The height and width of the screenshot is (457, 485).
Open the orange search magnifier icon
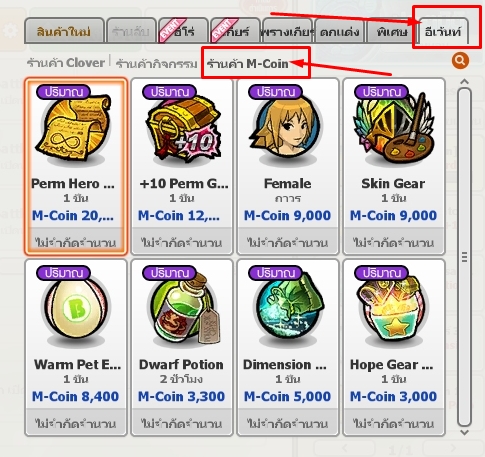pyautogui.click(x=460, y=61)
